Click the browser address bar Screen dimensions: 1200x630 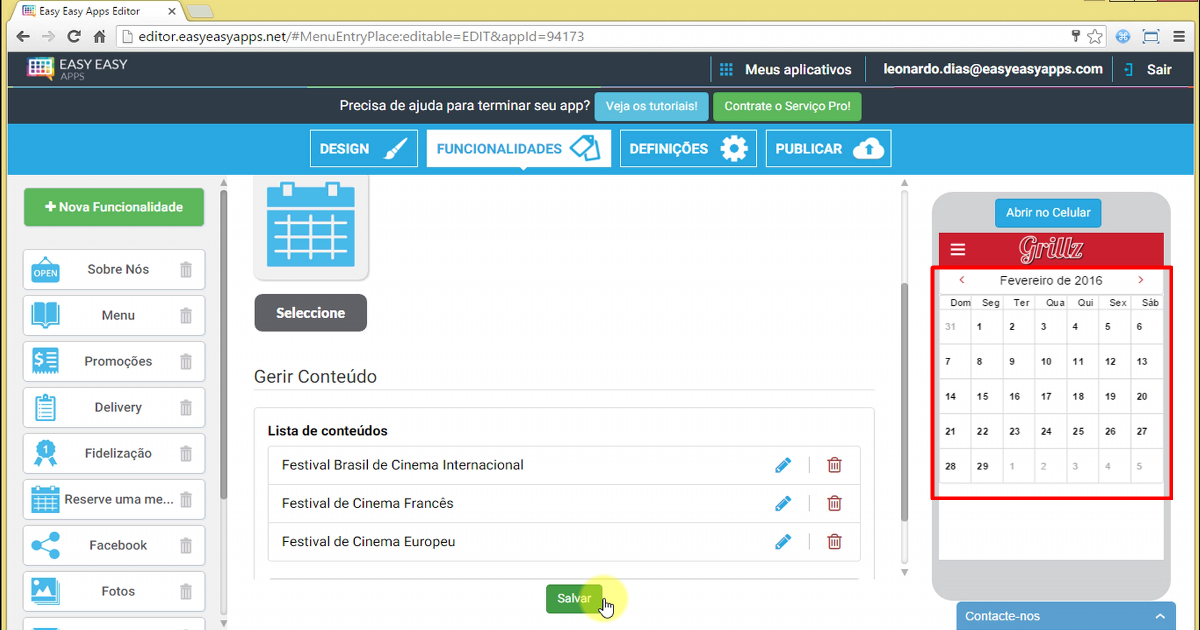(600, 37)
